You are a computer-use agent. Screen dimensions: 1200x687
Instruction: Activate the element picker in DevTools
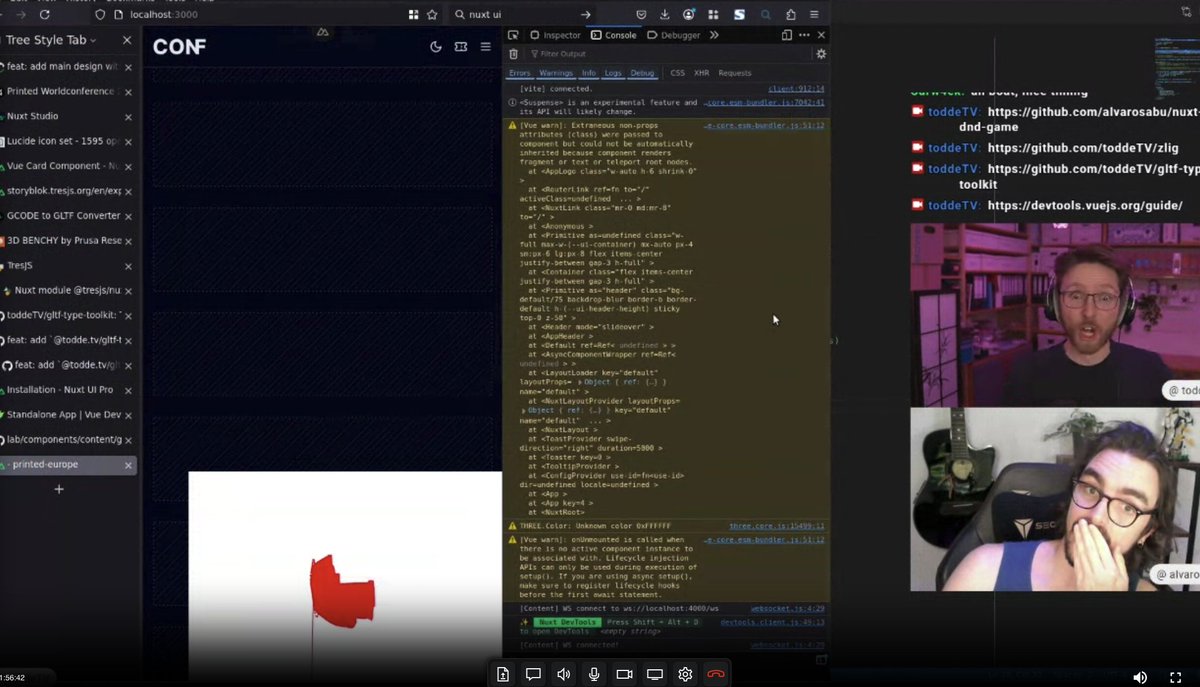coord(513,35)
